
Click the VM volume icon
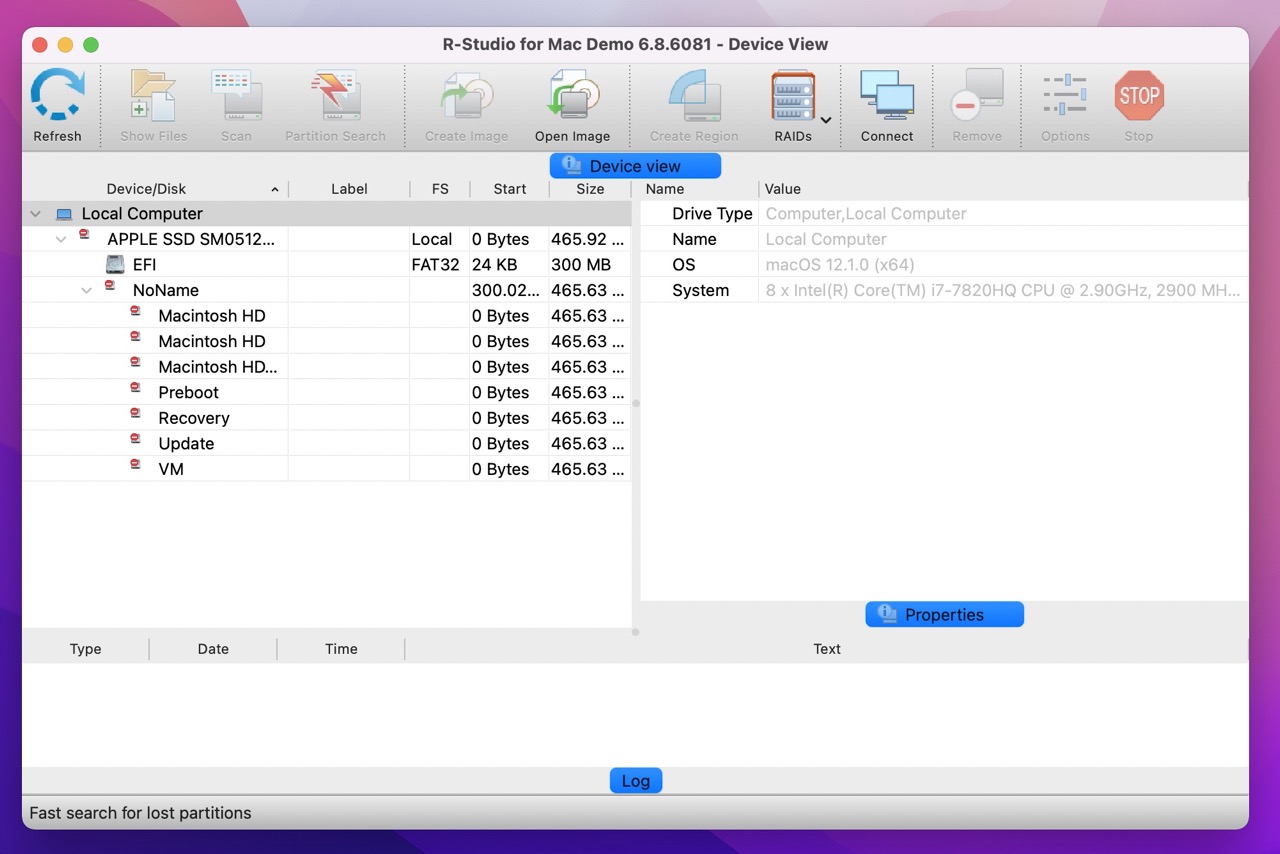135,464
